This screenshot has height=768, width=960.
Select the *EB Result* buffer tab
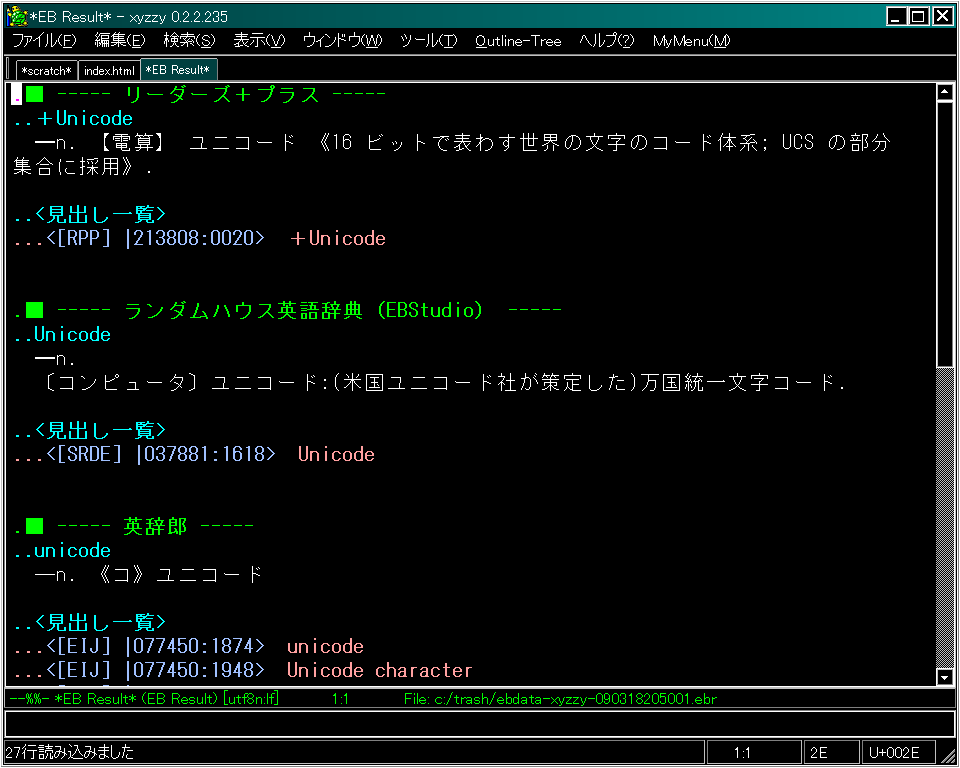[x=178, y=70]
